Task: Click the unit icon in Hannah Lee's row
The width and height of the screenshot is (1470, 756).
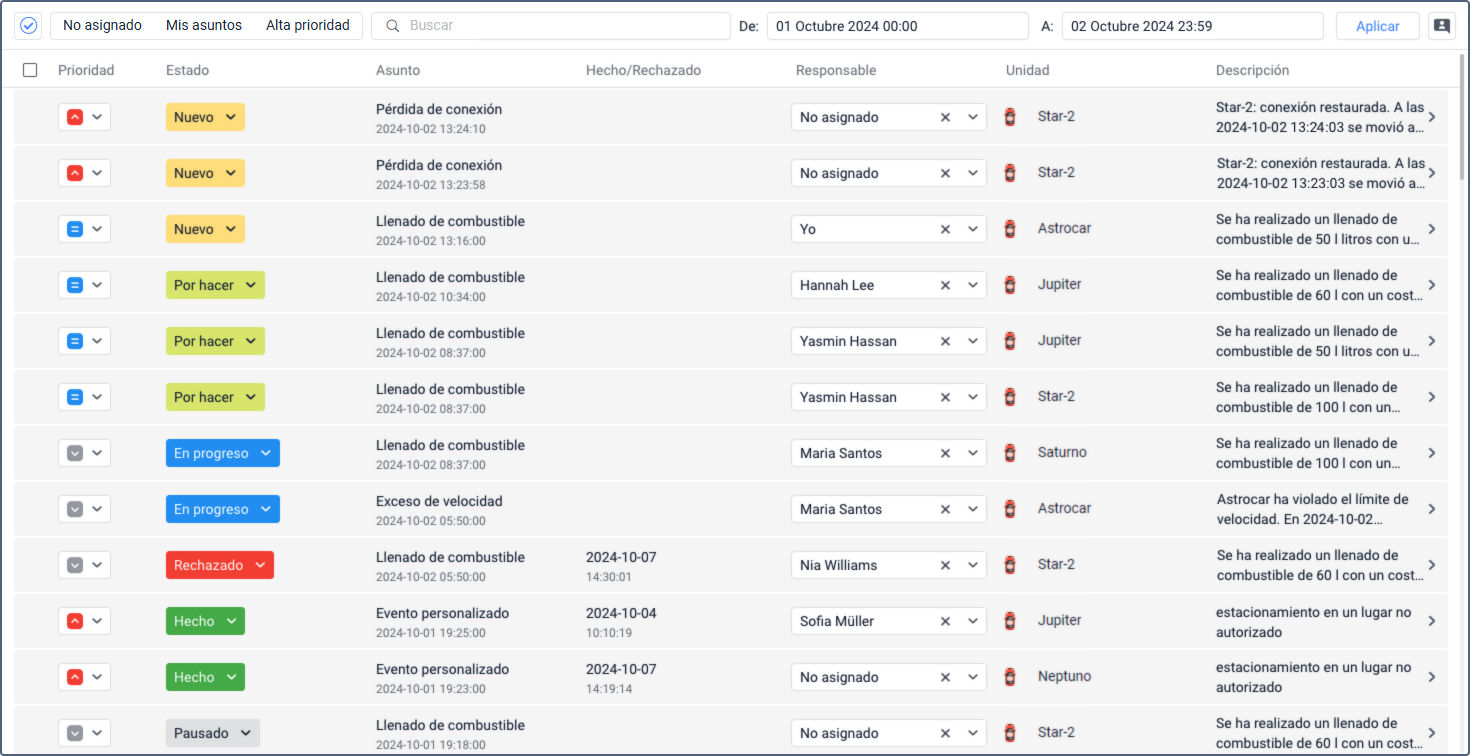Action: [1010, 285]
